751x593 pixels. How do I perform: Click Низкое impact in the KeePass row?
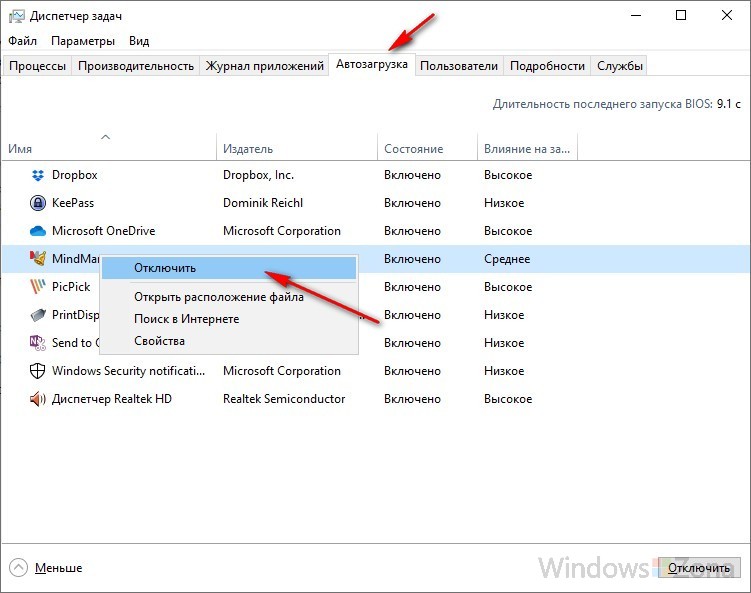click(504, 203)
